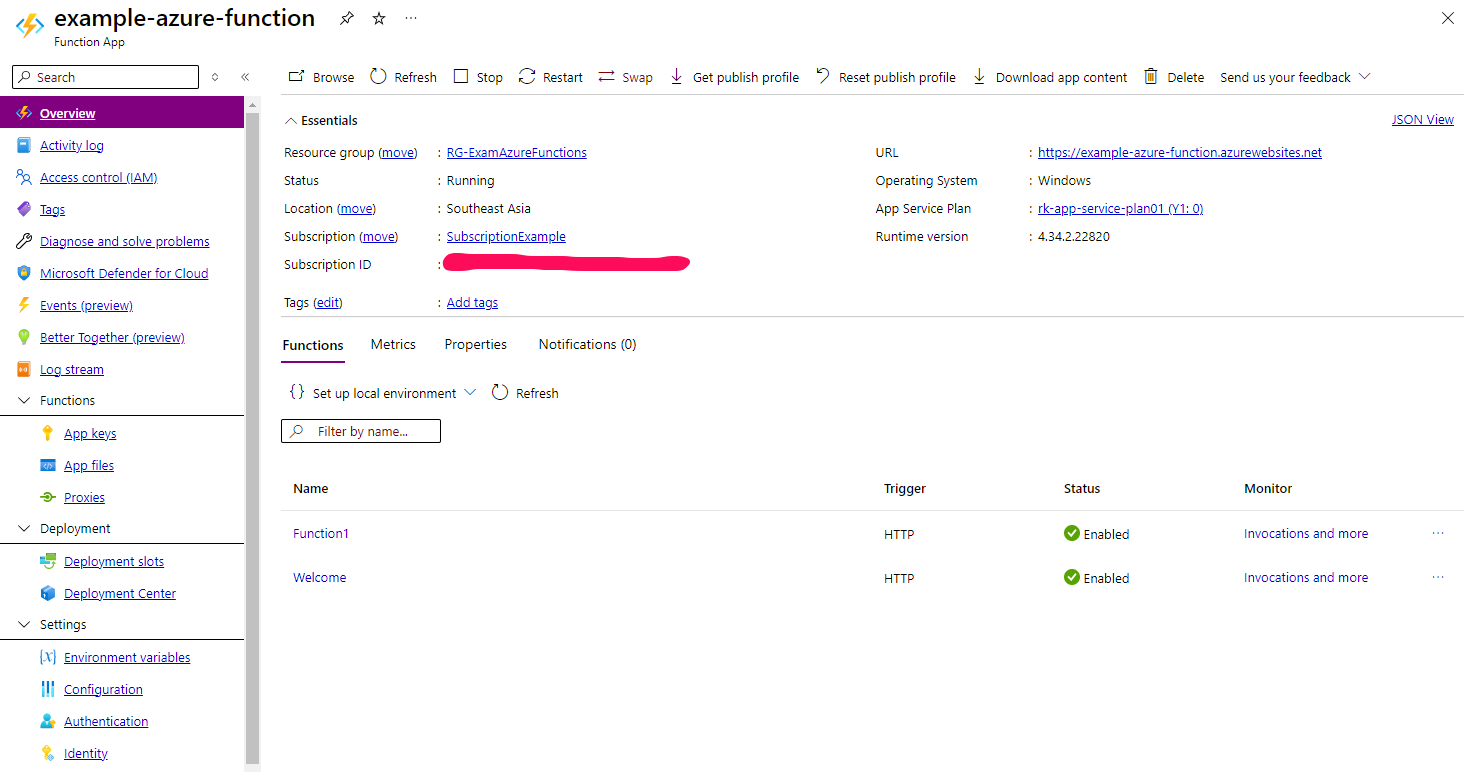Switch to the Metrics tab

[393, 344]
